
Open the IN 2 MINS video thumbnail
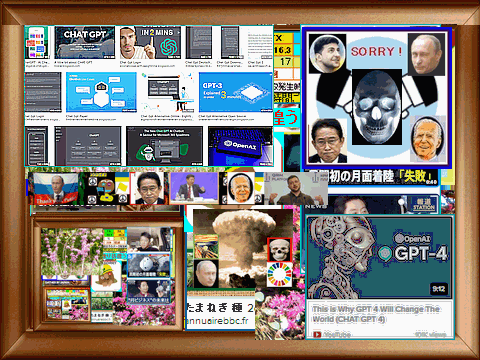150,43
